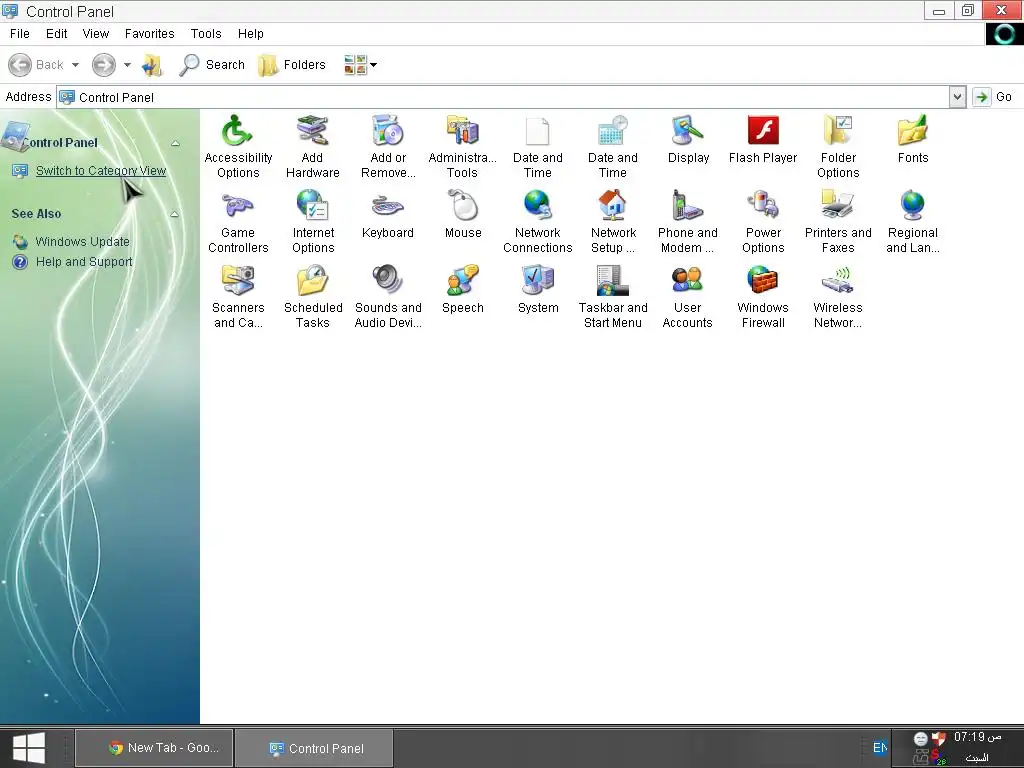
Task: Click the Search toolbar button
Action: point(212,65)
